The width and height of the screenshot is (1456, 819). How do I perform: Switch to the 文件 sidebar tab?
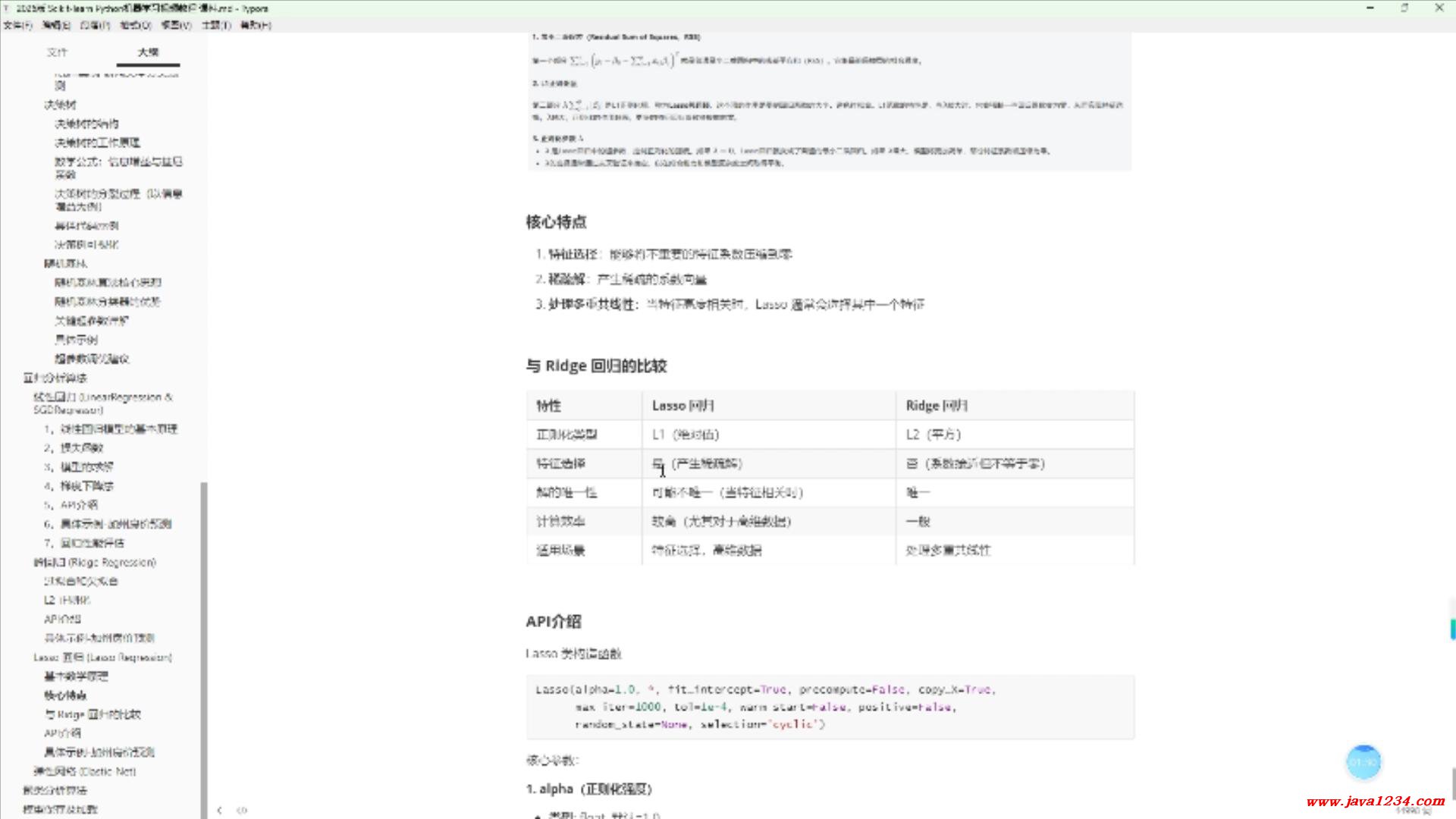57,52
